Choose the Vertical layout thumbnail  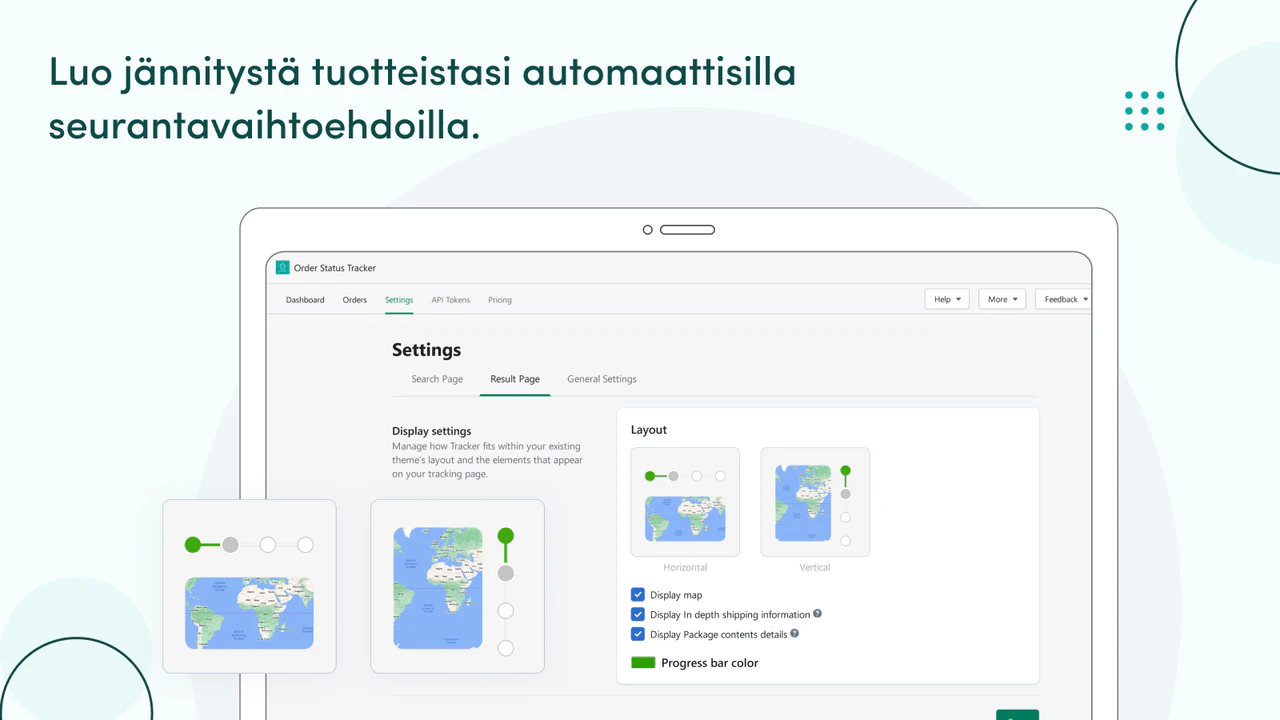tap(815, 502)
